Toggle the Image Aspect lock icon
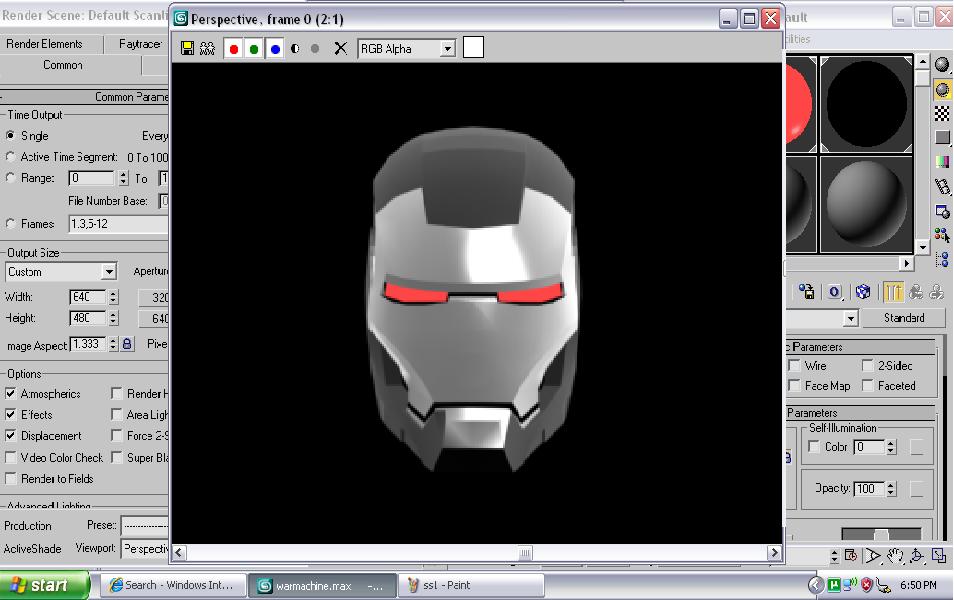This screenshot has width=954, height=600. pyautogui.click(x=127, y=344)
